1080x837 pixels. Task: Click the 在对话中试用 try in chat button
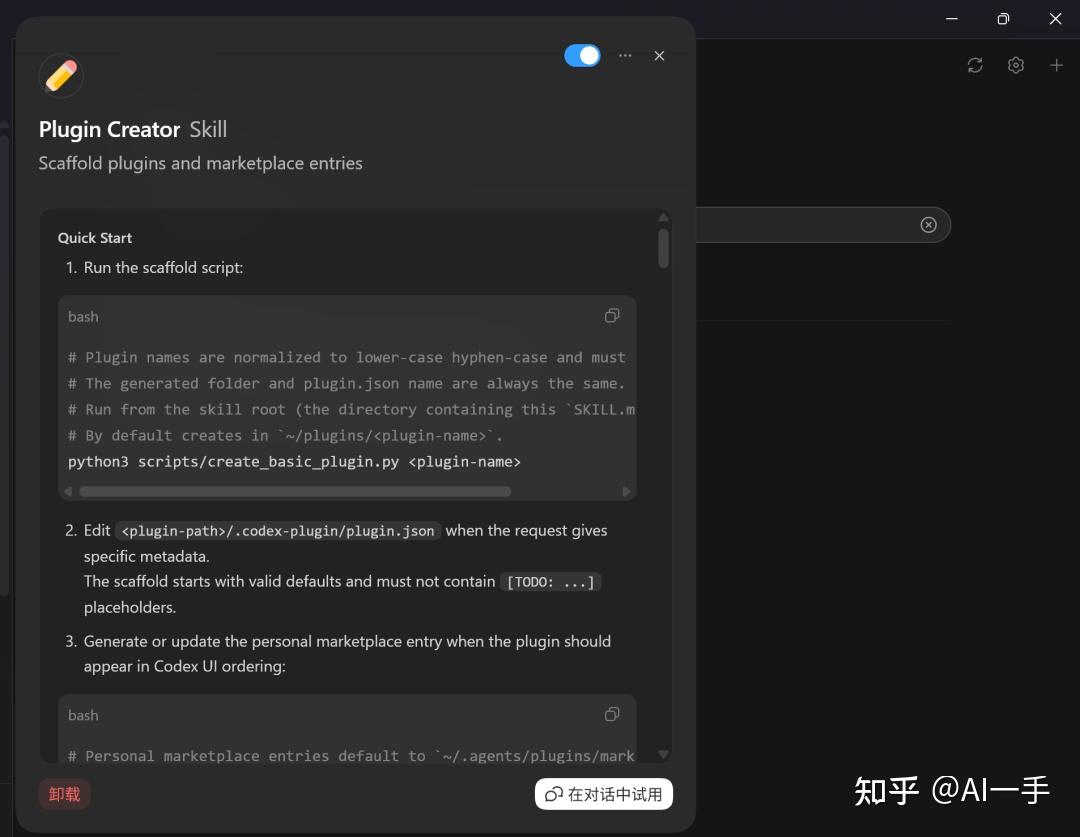tap(603, 794)
